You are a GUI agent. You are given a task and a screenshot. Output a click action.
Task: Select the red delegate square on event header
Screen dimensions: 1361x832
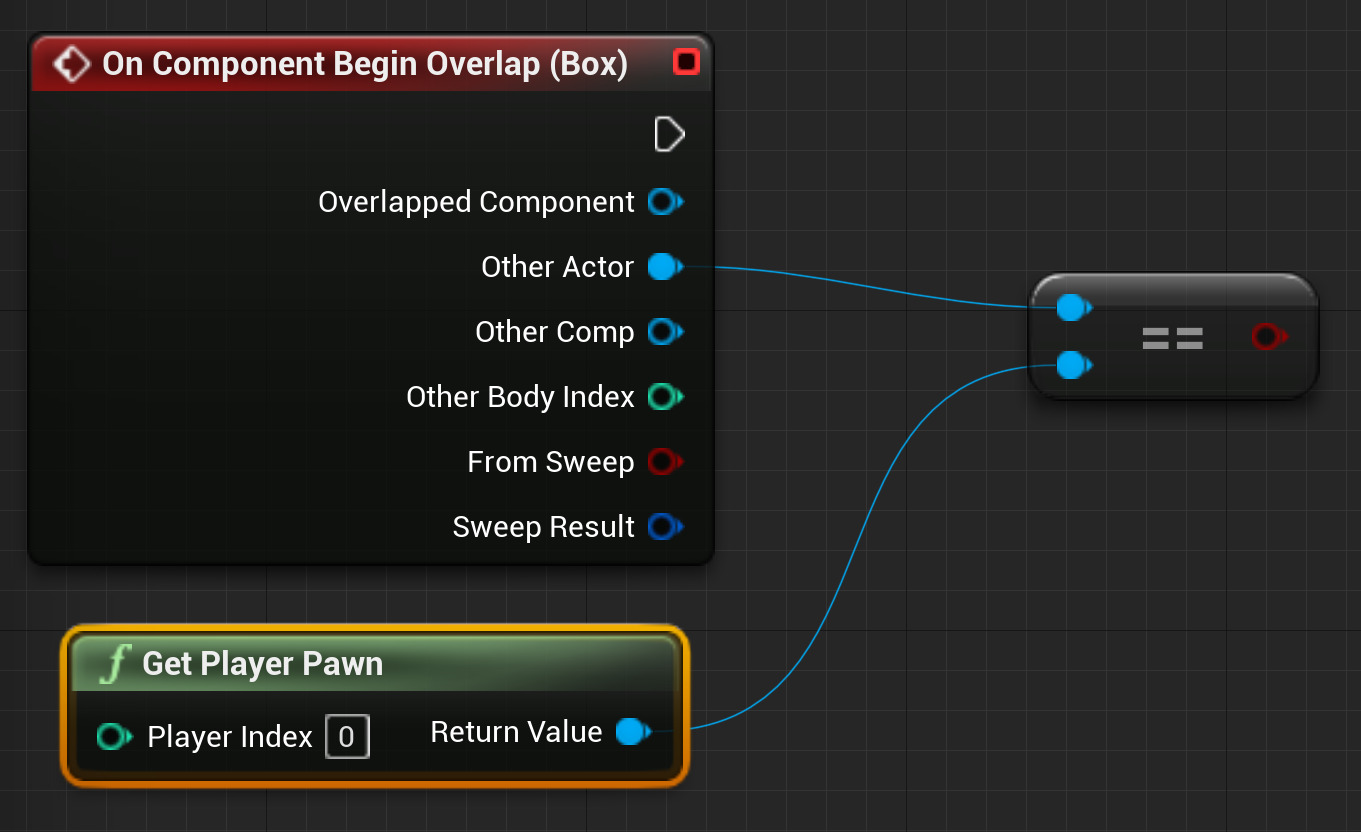687,61
